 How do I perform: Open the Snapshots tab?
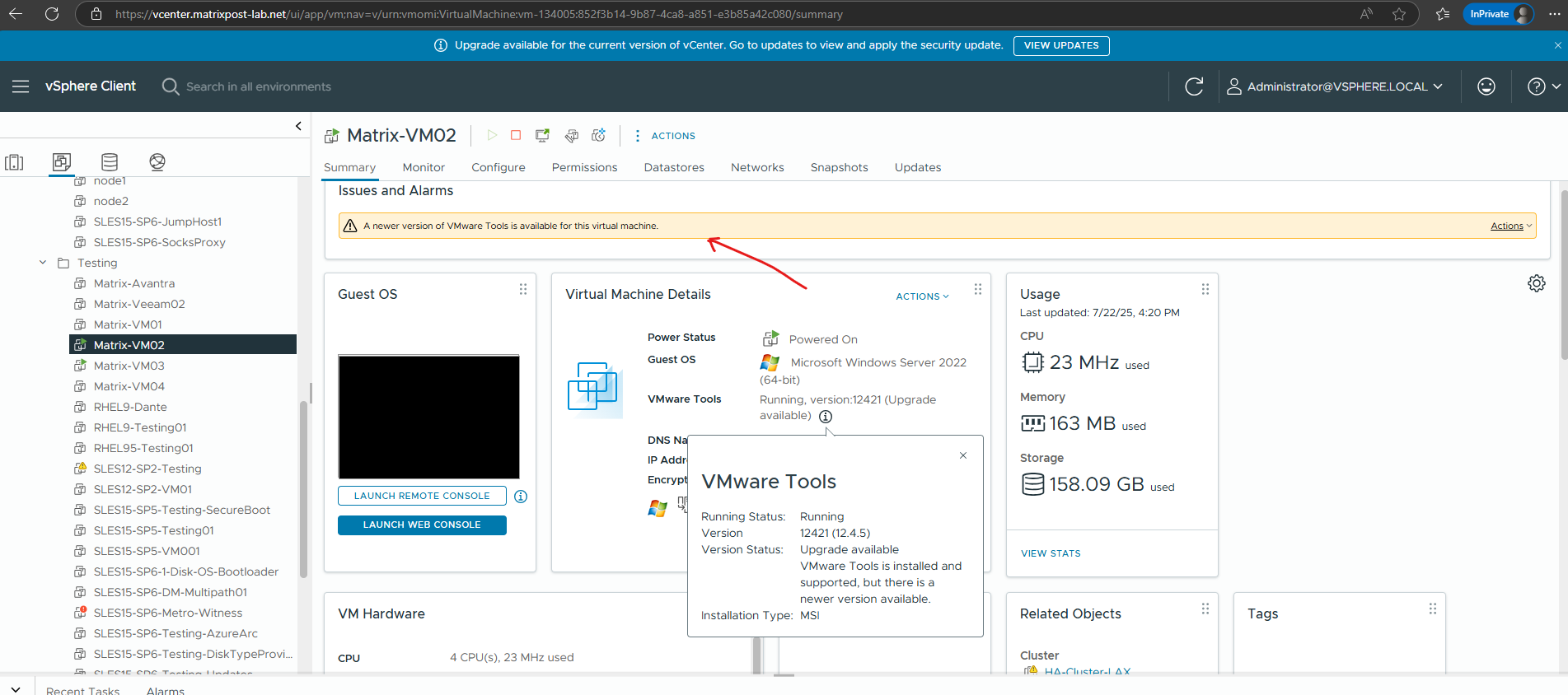click(839, 167)
